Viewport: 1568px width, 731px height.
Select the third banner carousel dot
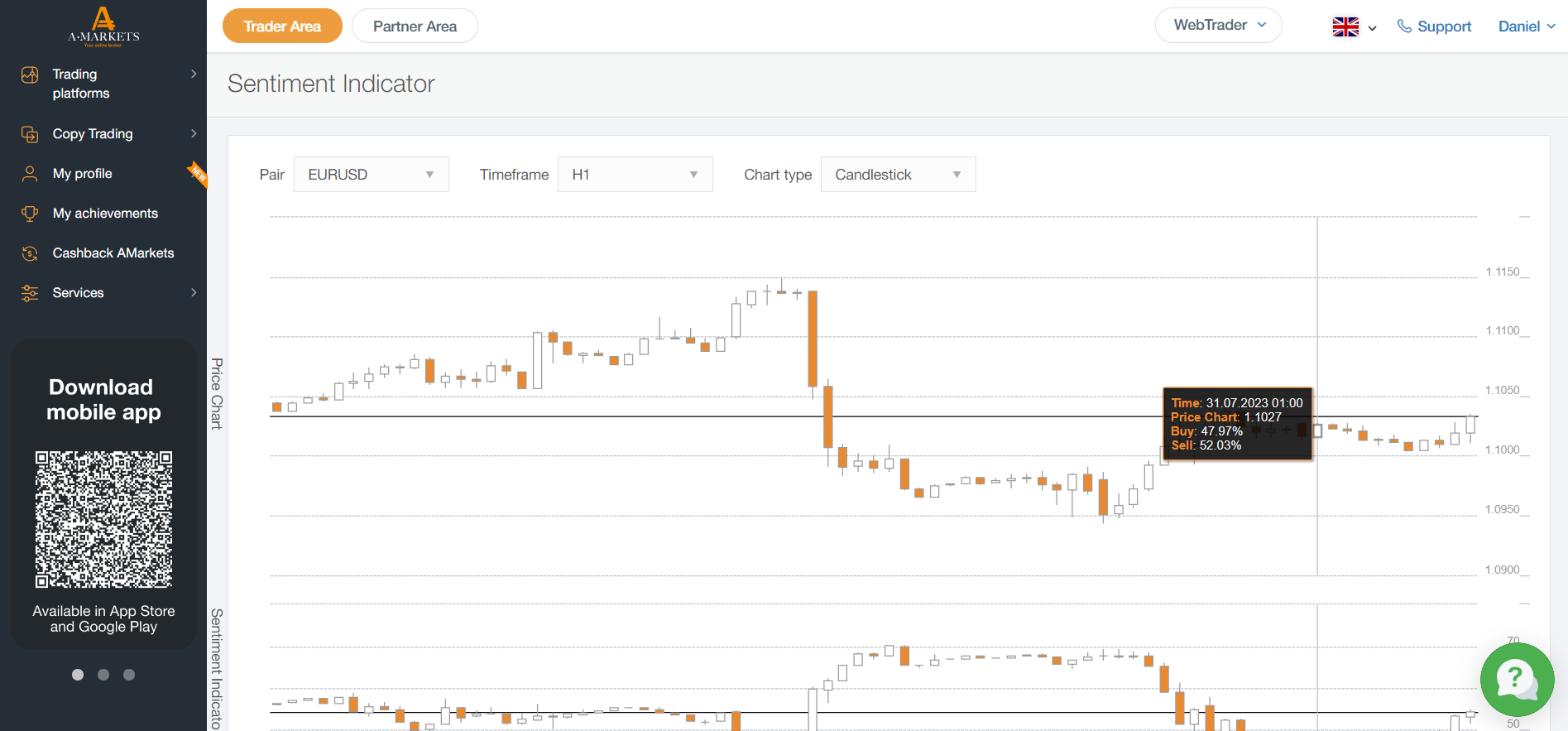(x=129, y=675)
